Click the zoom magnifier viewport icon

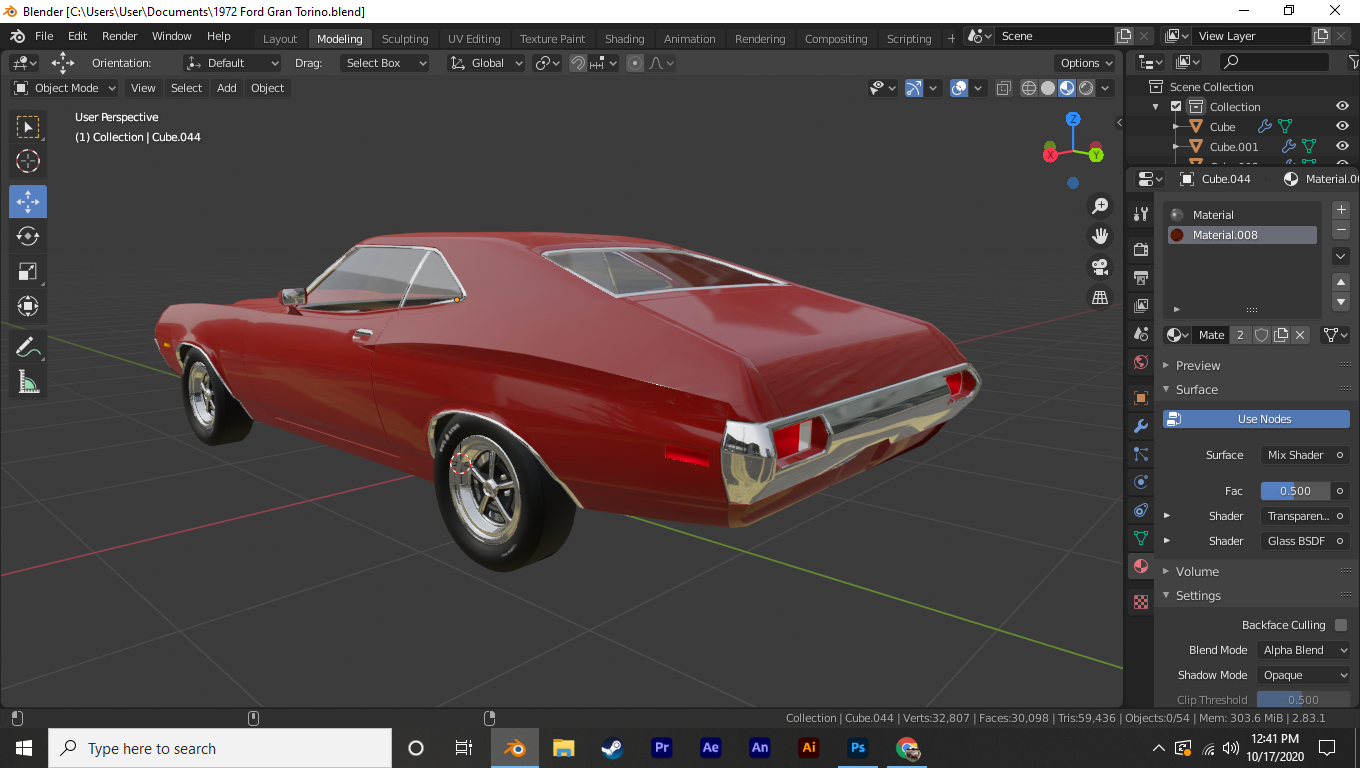pyautogui.click(x=1100, y=206)
